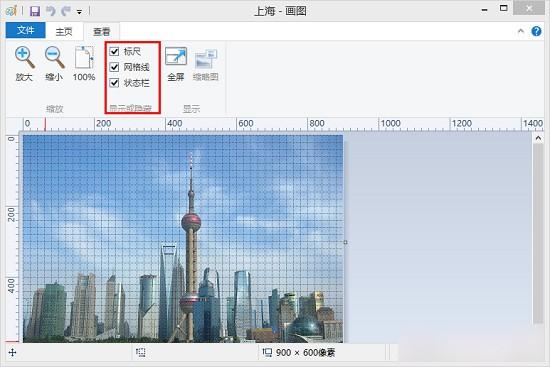Image resolution: width=550 pixels, height=367 pixels.
Task: Click the vertical scrollbar track
Action: coord(538,233)
